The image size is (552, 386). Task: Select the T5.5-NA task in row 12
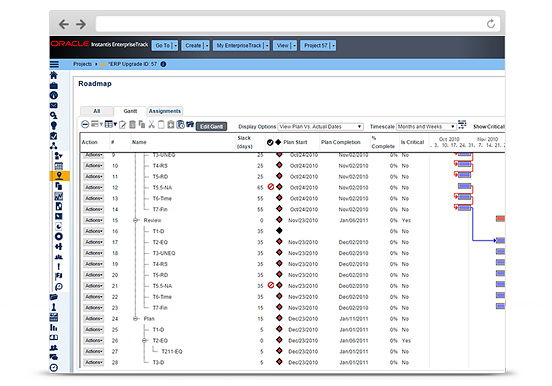pyautogui.click(x=162, y=188)
